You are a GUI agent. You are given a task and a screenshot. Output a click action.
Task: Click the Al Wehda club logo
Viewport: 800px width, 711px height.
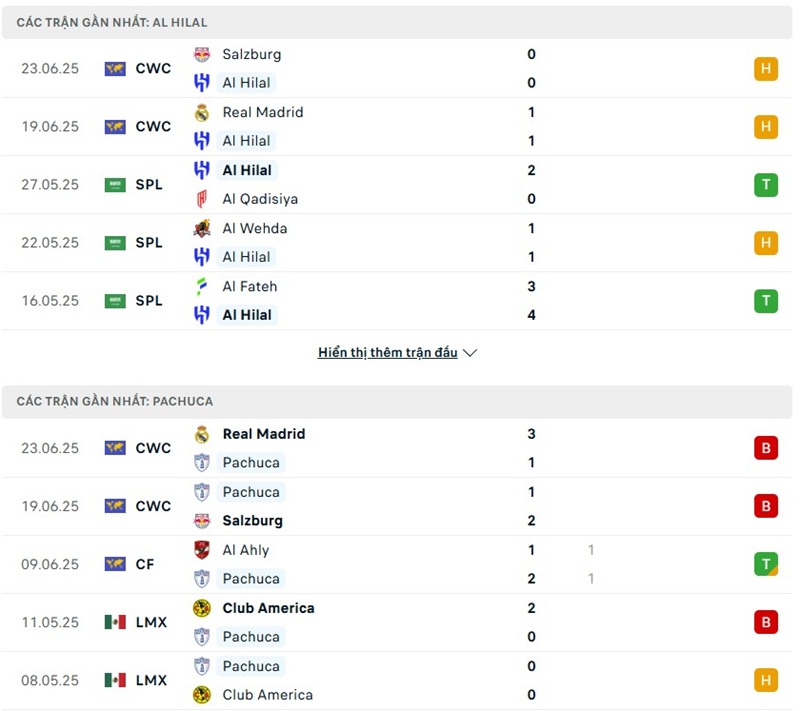(202, 228)
